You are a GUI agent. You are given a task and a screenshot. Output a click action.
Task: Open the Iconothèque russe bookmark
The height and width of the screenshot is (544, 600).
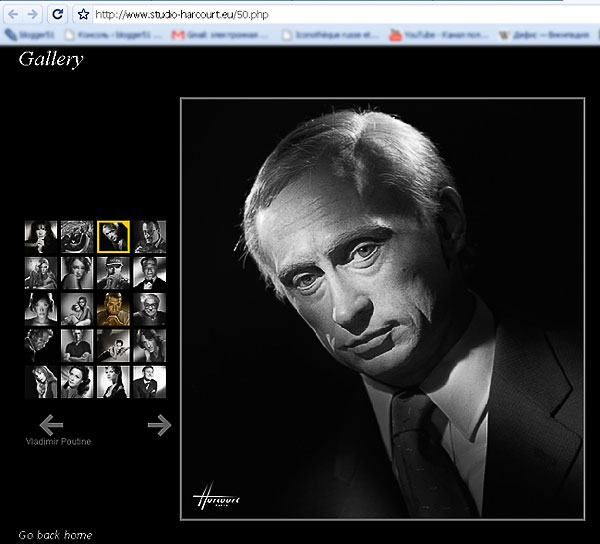[331, 35]
